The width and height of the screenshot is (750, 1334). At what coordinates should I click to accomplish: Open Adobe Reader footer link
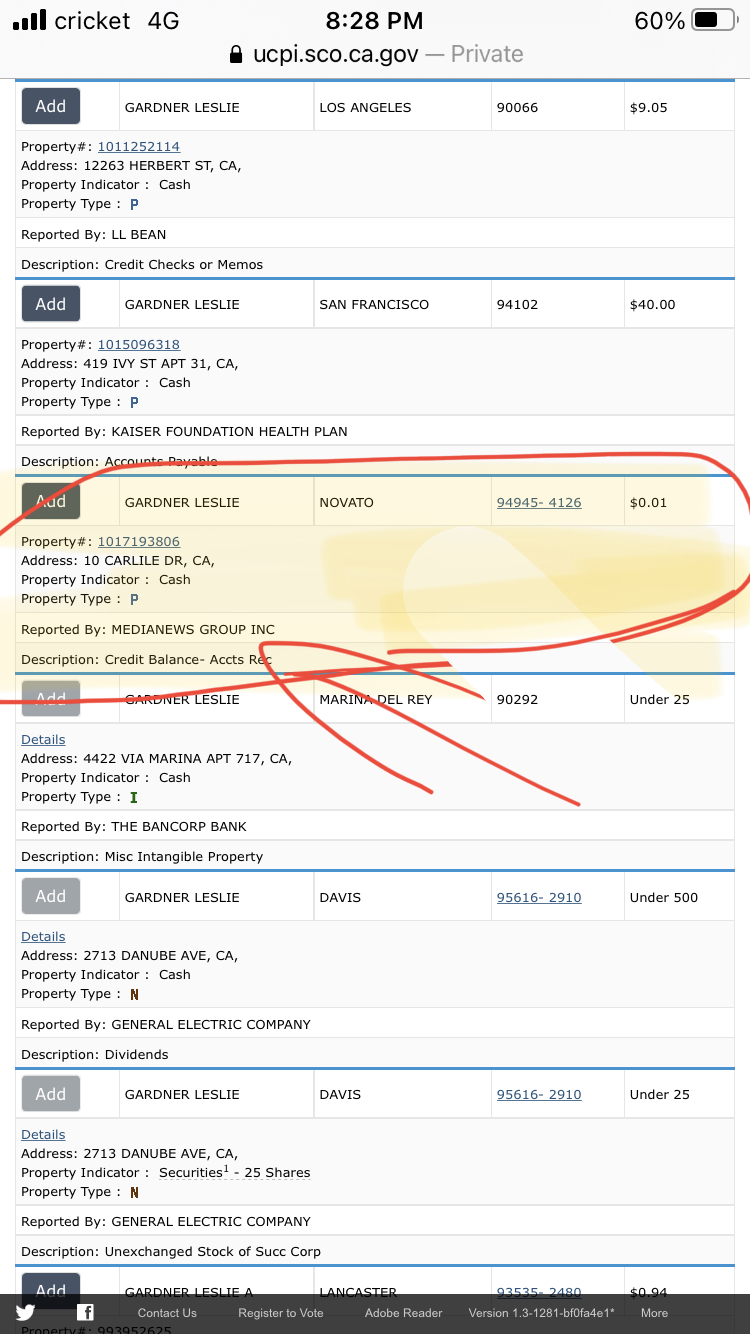(403, 1313)
